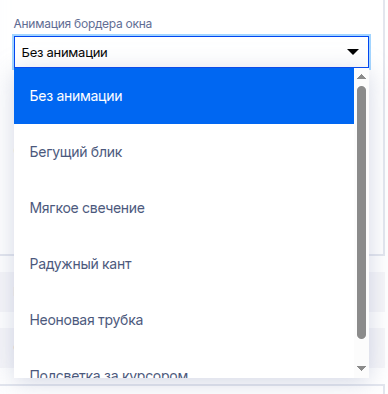Viewport: 388px width, 394px height.
Task: Select the 'Неоновая трубка' option
Action: [184, 320]
